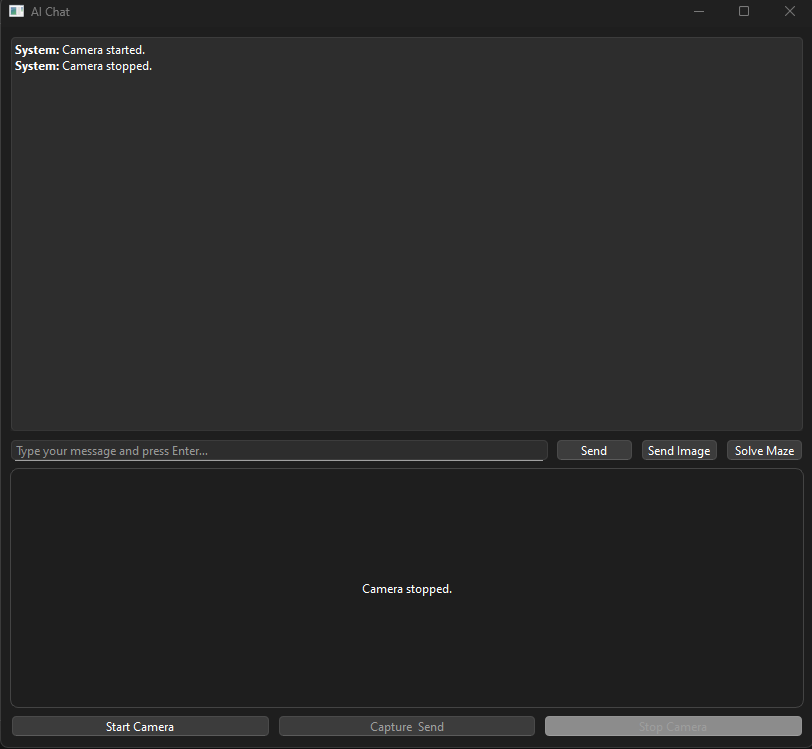This screenshot has height=749, width=812.
Task: Click the bold "System:" label on first chat line
Action: pyautogui.click(x=37, y=50)
